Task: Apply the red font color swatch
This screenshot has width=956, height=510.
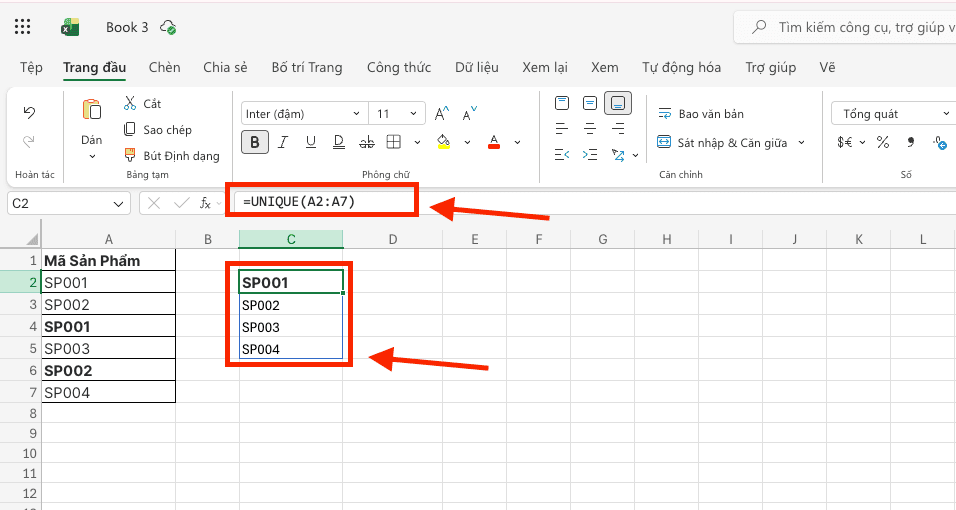Action: [493, 142]
